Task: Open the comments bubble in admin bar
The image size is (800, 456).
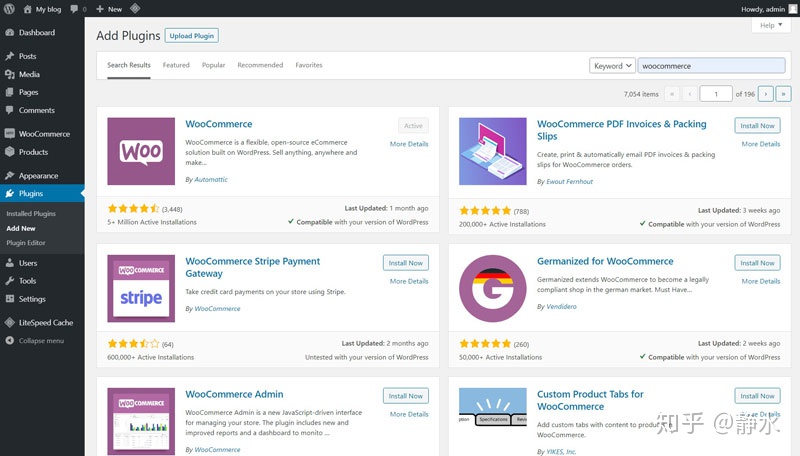Action: [74, 9]
